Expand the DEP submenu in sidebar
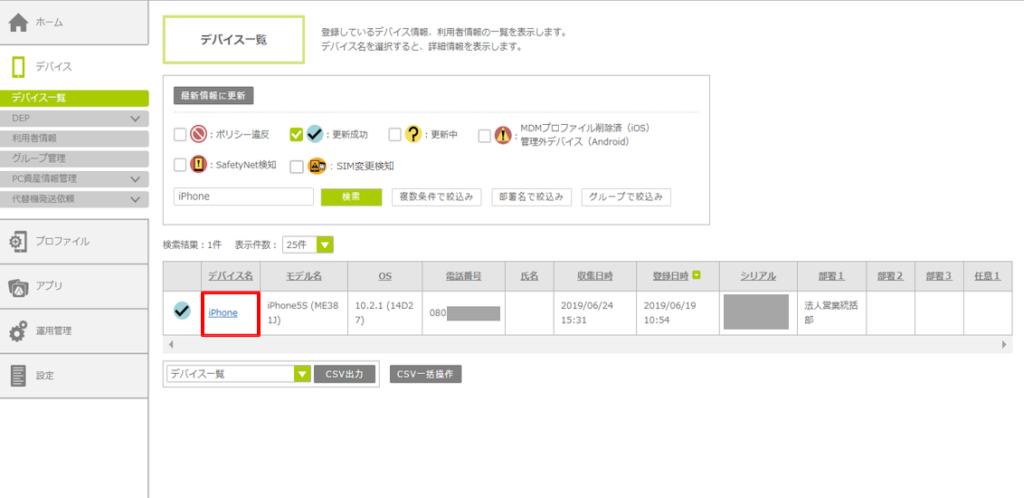 tap(136, 118)
